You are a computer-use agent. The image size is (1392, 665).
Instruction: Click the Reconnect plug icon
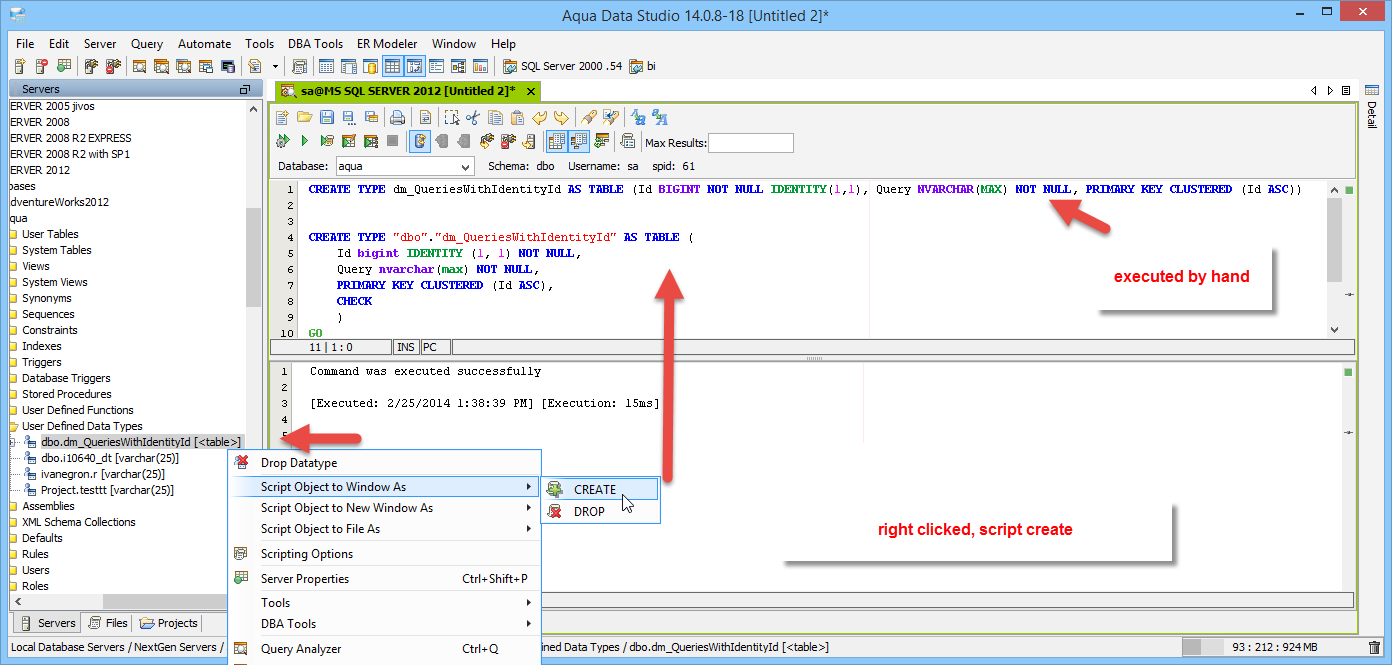pyautogui.click(x=487, y=141)
